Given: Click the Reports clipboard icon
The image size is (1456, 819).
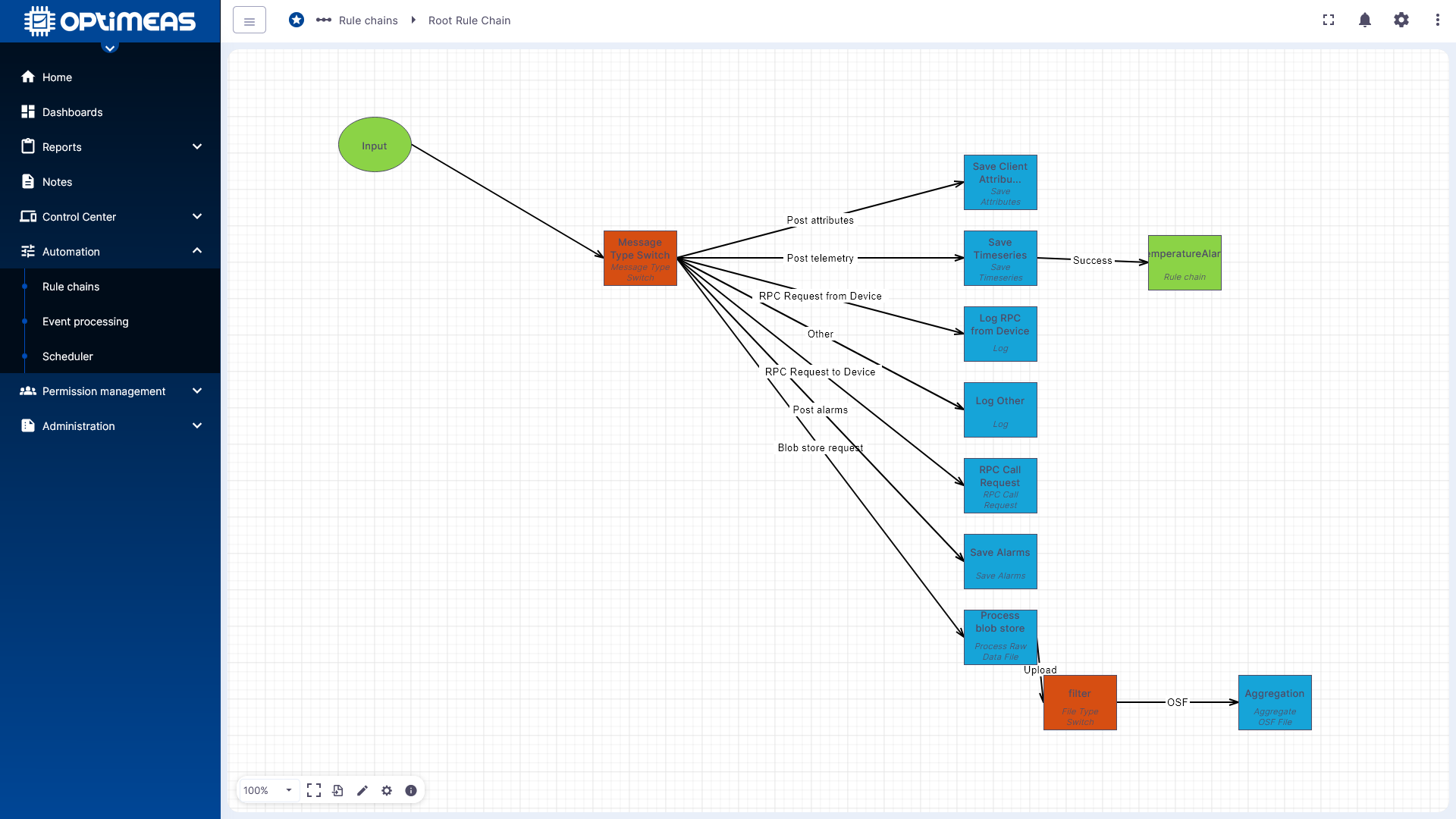Looking at the screenshot, I should 28,146.
